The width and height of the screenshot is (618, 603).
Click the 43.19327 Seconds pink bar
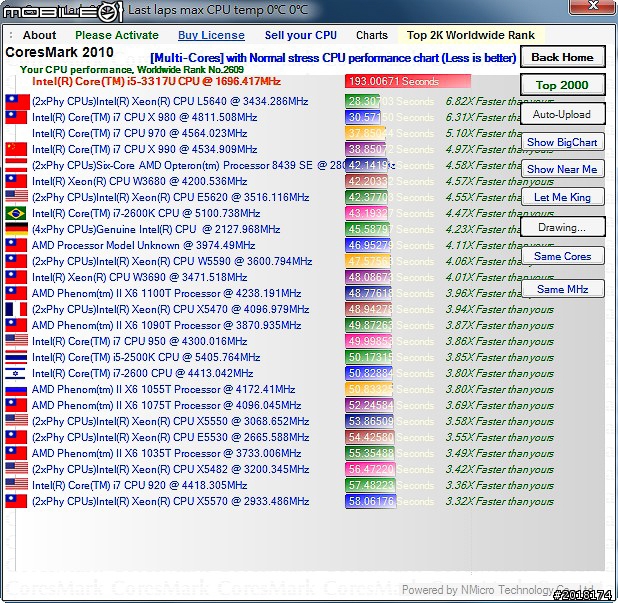367,213
